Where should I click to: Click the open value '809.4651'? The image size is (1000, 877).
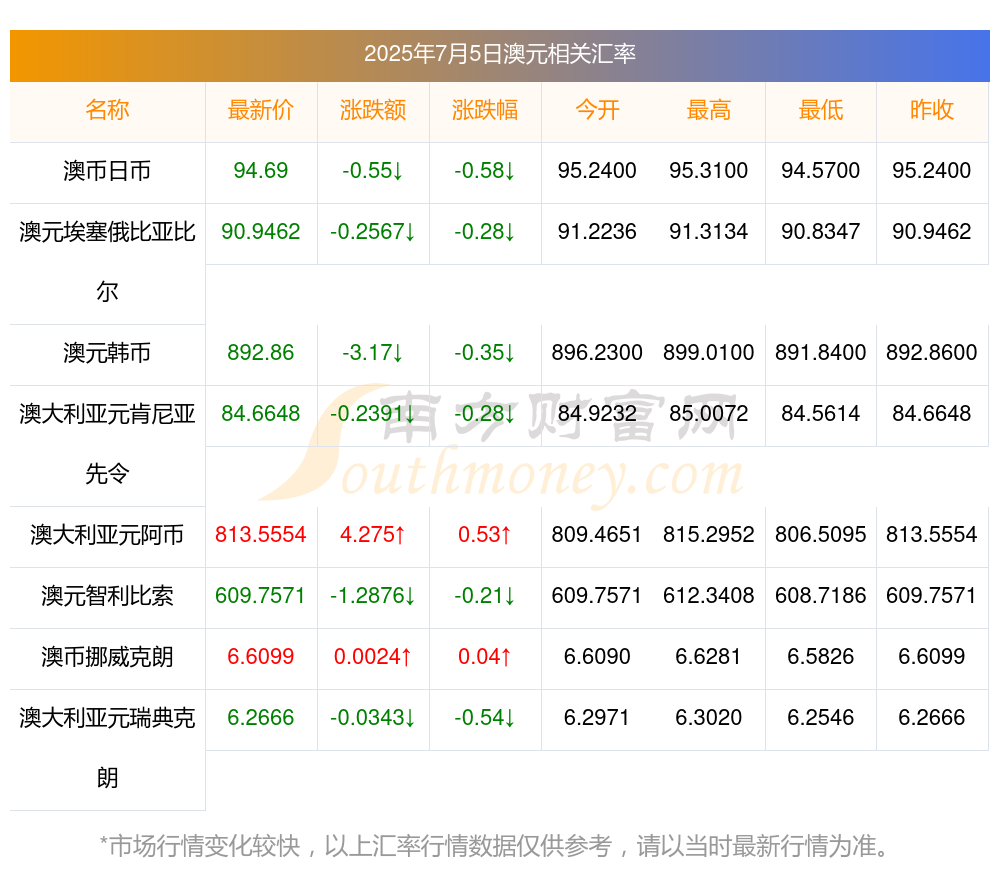[597, 534]
